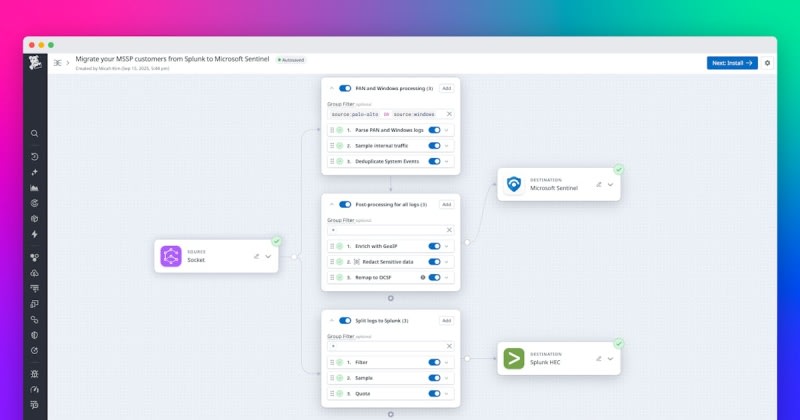Expand the Microsoft Sentinel destination chevron
The image size is (800, 420).
[x=610, y=184]
